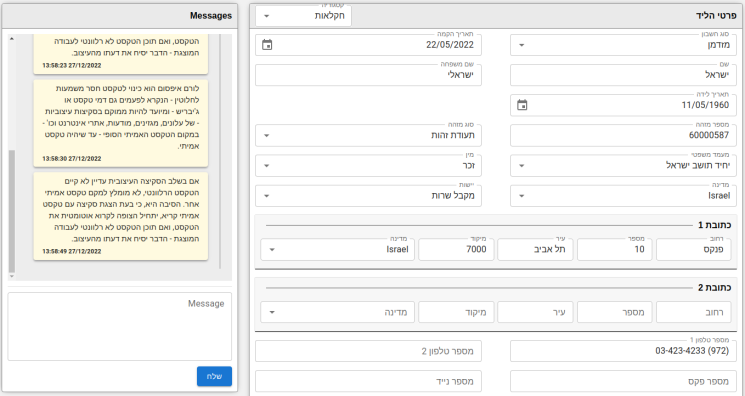Screen dimensions: 745x396
Task: Expand the חקלאות dropdown at top
Action: pyautogui.click(x=303, y=16)
